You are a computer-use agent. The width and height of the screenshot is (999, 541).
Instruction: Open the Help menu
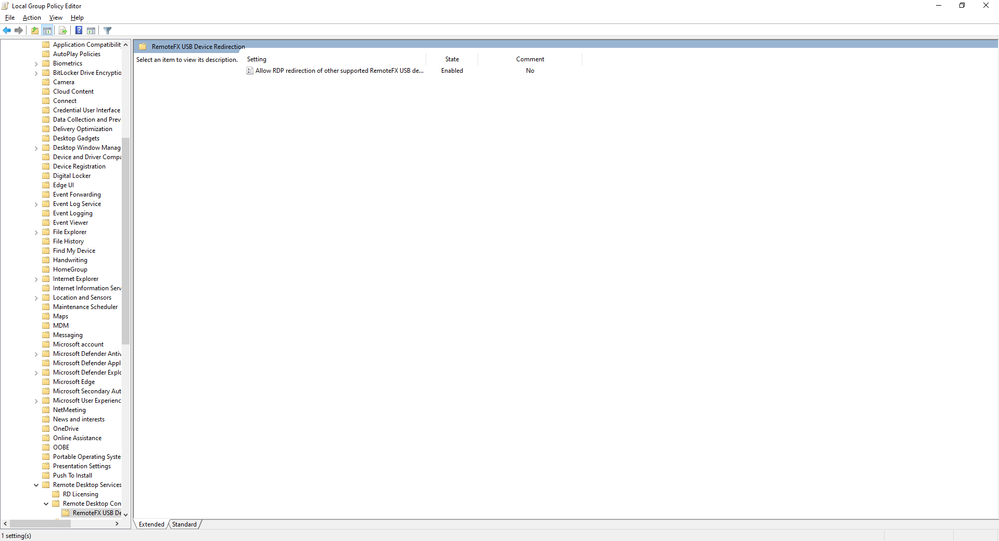click(77, 18)
